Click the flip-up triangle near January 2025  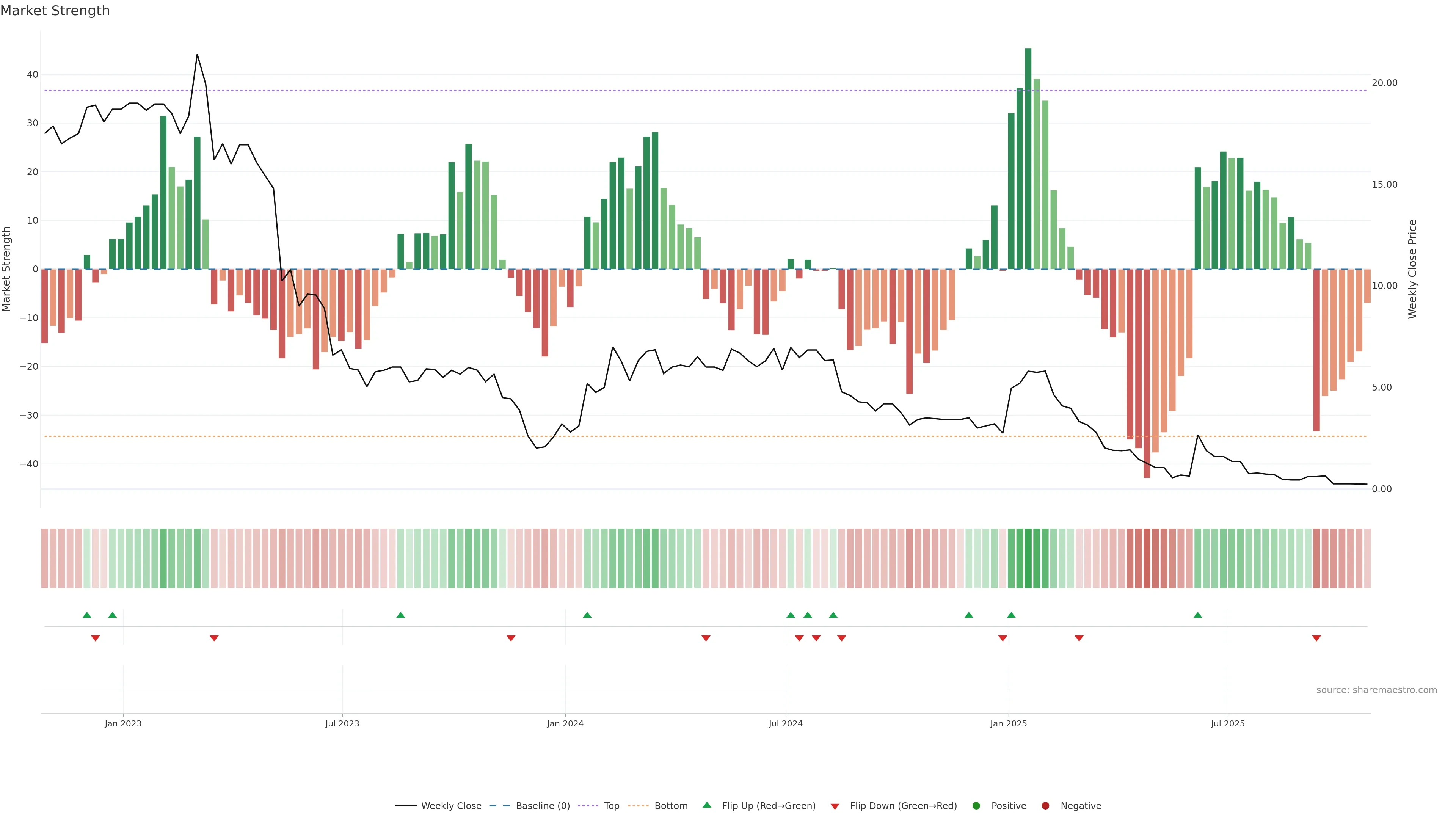pyautogui.click(x=1011, y=615)
